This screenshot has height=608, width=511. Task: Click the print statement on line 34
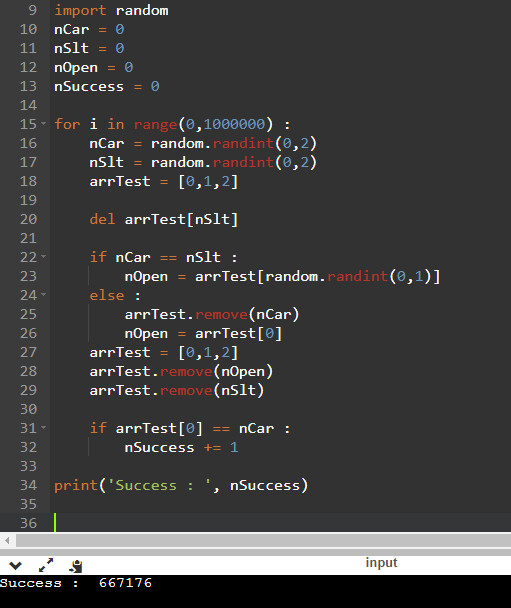coord(181,485)
